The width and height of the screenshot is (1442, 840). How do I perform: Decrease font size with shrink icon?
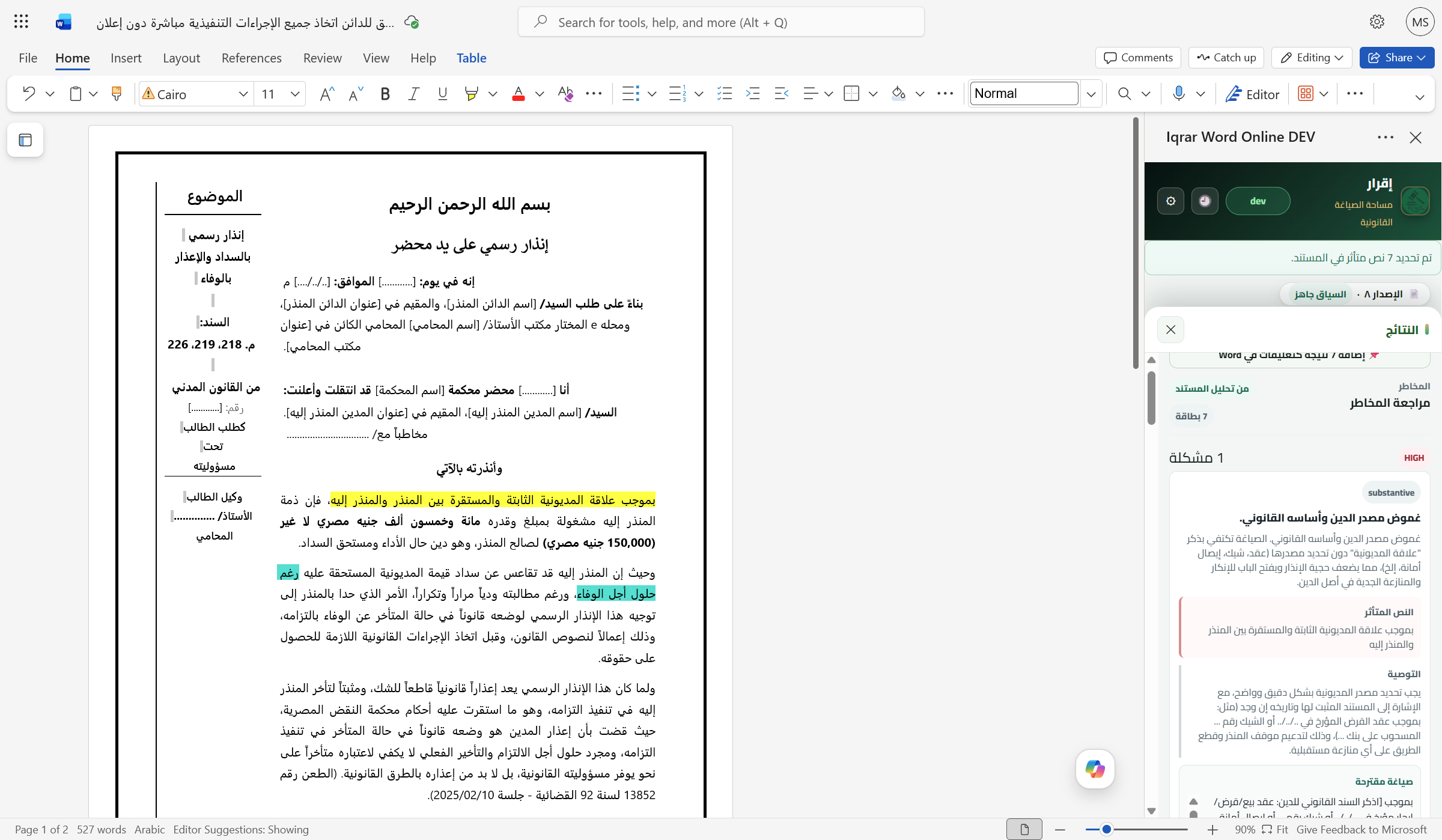point(356,94)
